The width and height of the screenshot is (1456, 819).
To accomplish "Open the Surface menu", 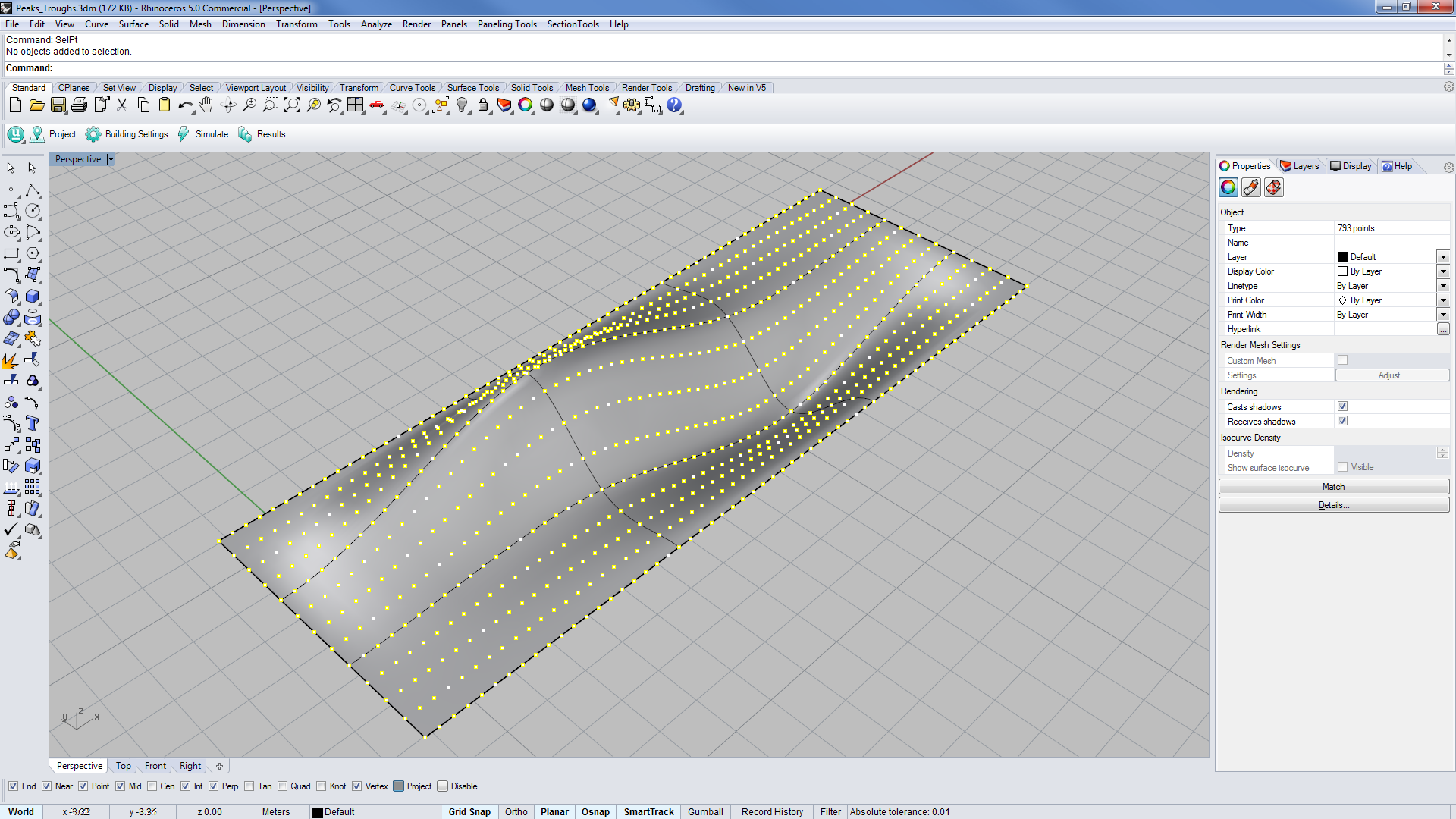I will [133, 24].
